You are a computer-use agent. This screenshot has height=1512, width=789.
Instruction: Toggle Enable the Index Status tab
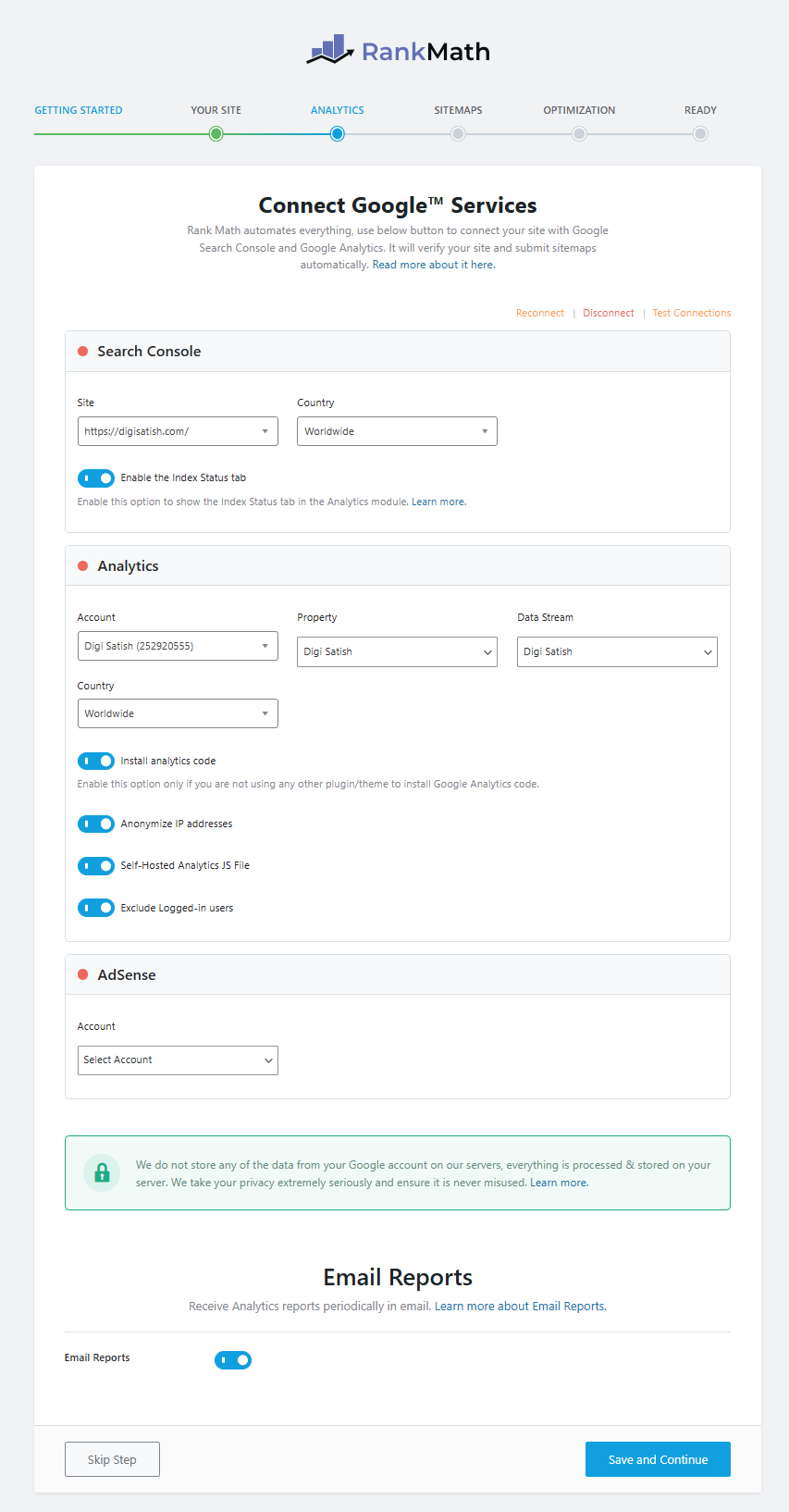95,478
